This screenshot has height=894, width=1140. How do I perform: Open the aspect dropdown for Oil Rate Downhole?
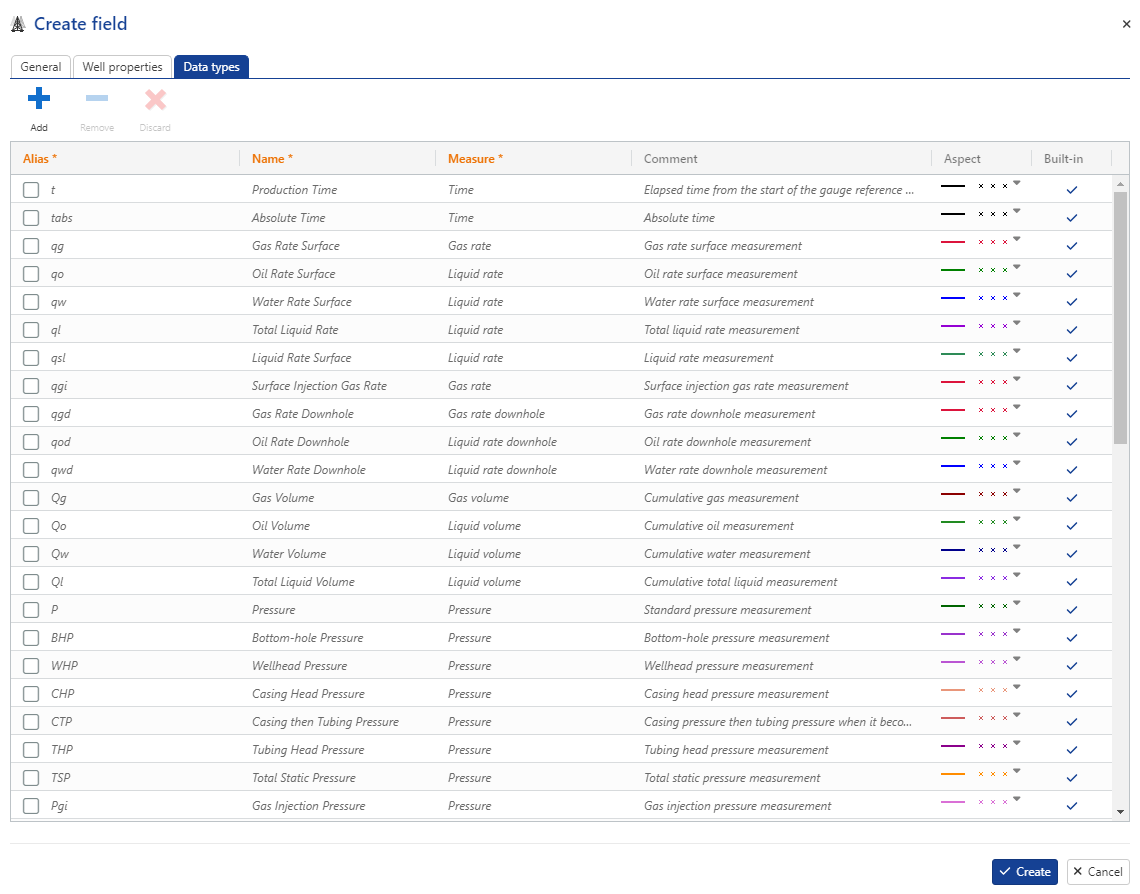coord(1016,435)
